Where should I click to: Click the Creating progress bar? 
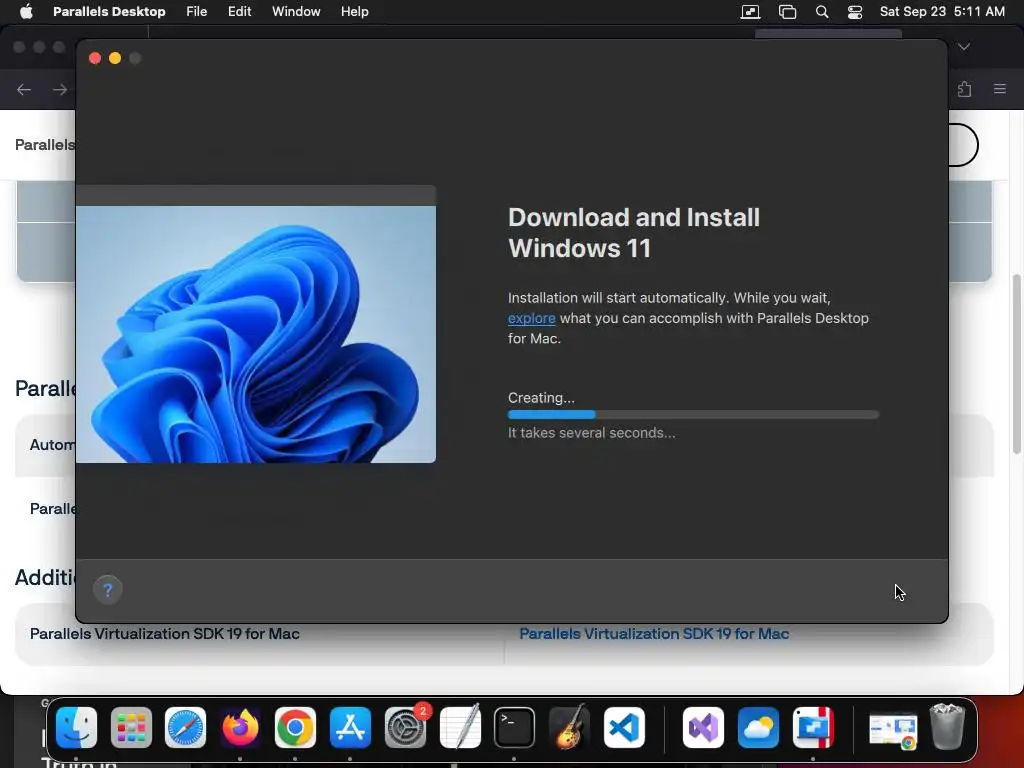pos(694,415)
